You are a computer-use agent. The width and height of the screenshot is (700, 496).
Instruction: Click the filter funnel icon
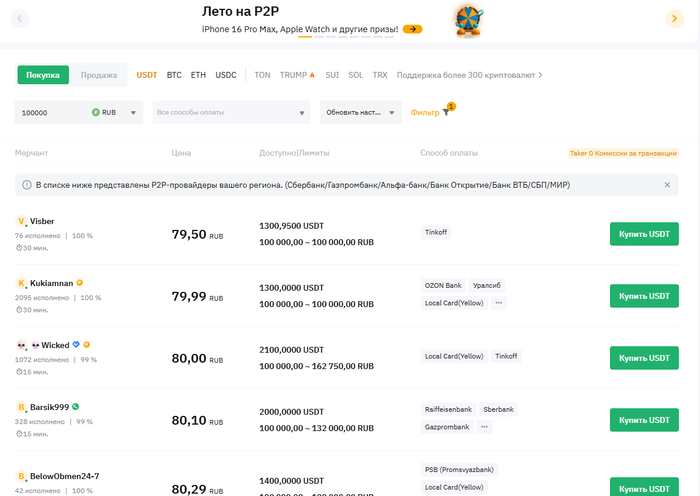446,113
